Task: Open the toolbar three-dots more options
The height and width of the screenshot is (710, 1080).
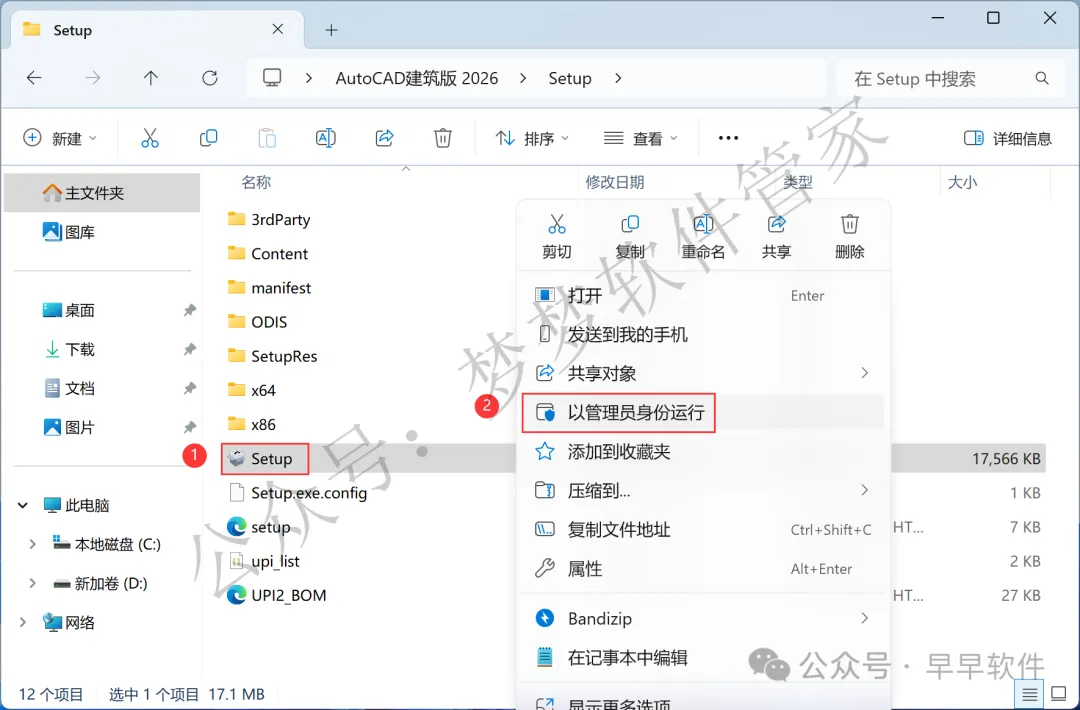Action: (x=728, y=138)
